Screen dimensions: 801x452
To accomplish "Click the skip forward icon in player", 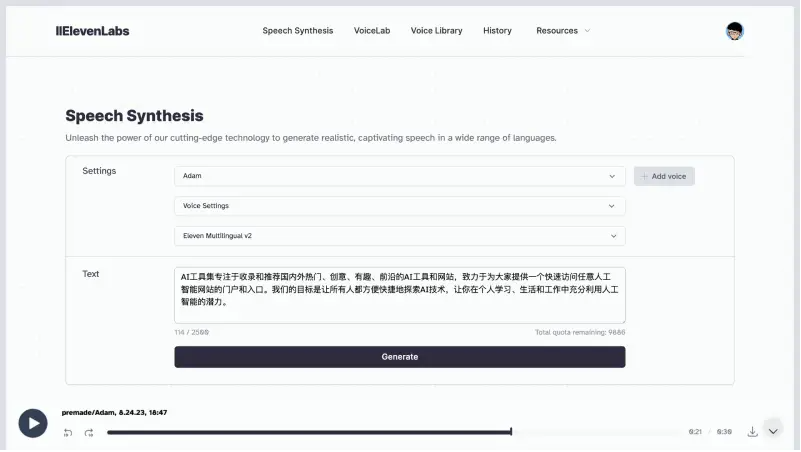I will click(89, 432).
